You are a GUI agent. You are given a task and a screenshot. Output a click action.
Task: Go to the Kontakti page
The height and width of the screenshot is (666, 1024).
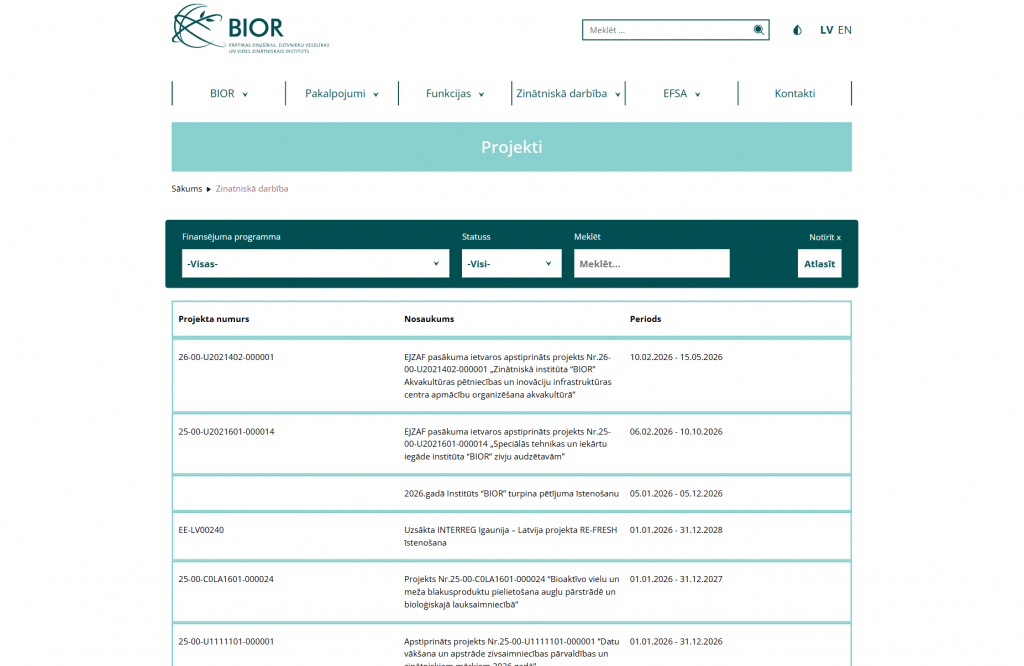tap(794, 94)
